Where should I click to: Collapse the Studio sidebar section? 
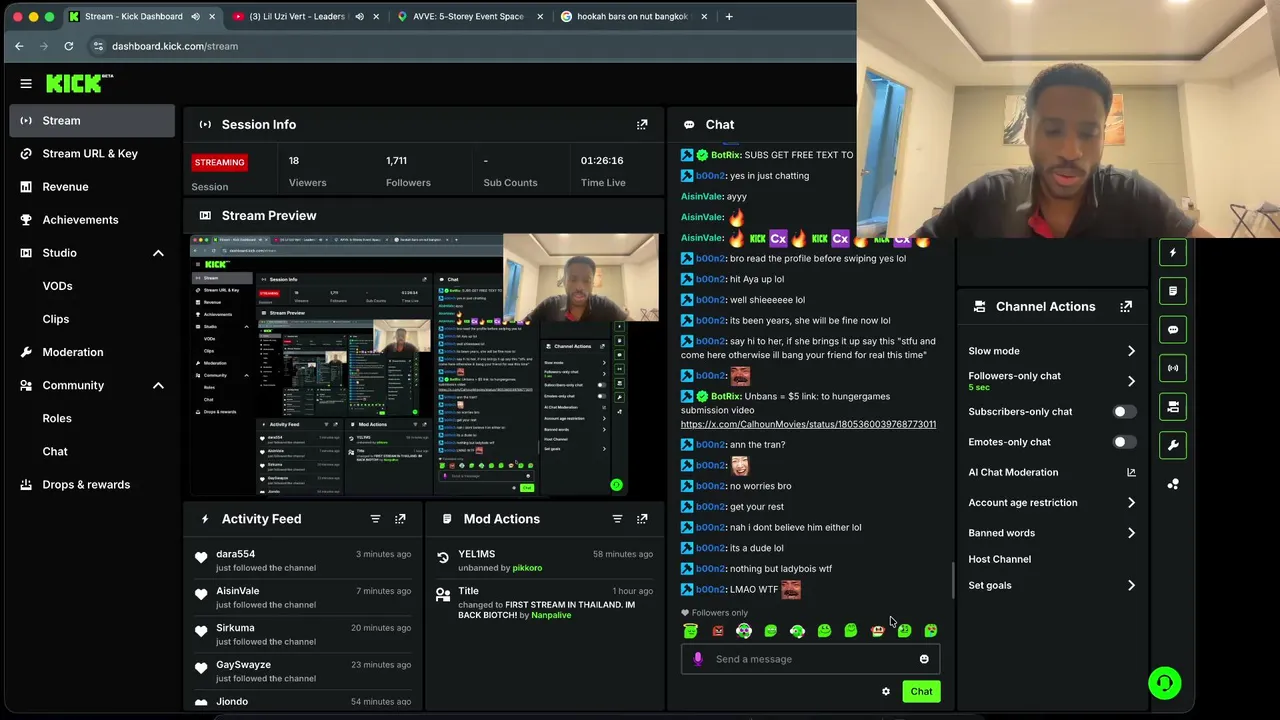tap(158, 253)
